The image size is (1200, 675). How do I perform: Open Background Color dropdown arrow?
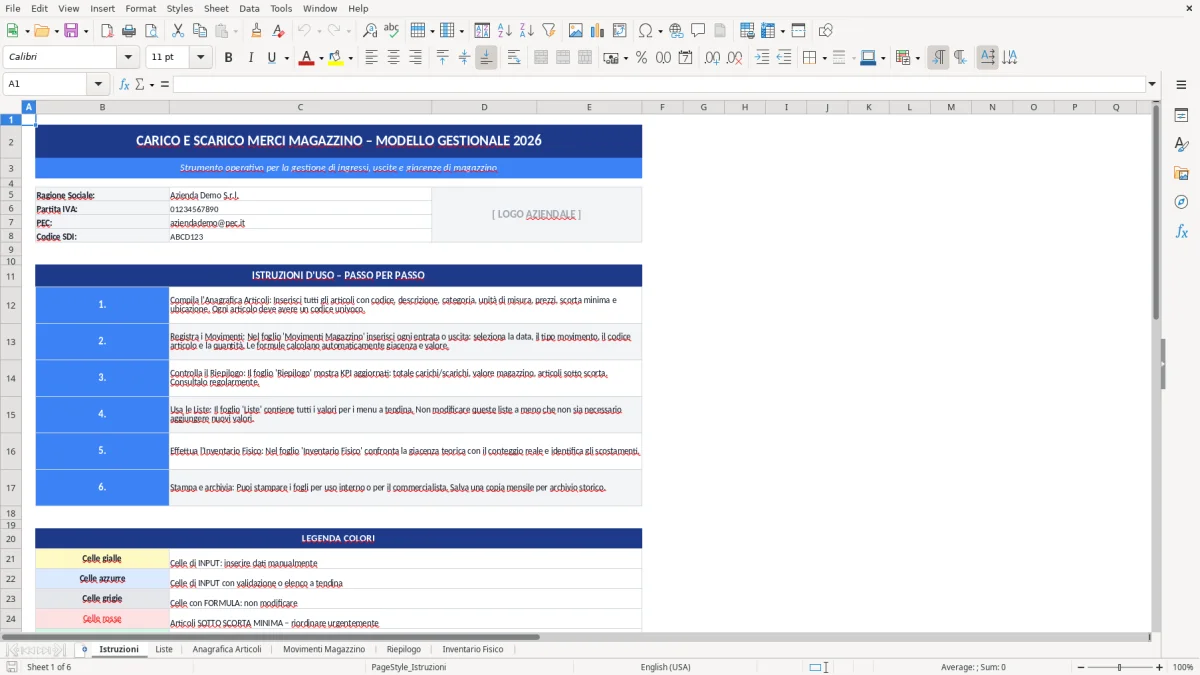[x=350, y=58]
